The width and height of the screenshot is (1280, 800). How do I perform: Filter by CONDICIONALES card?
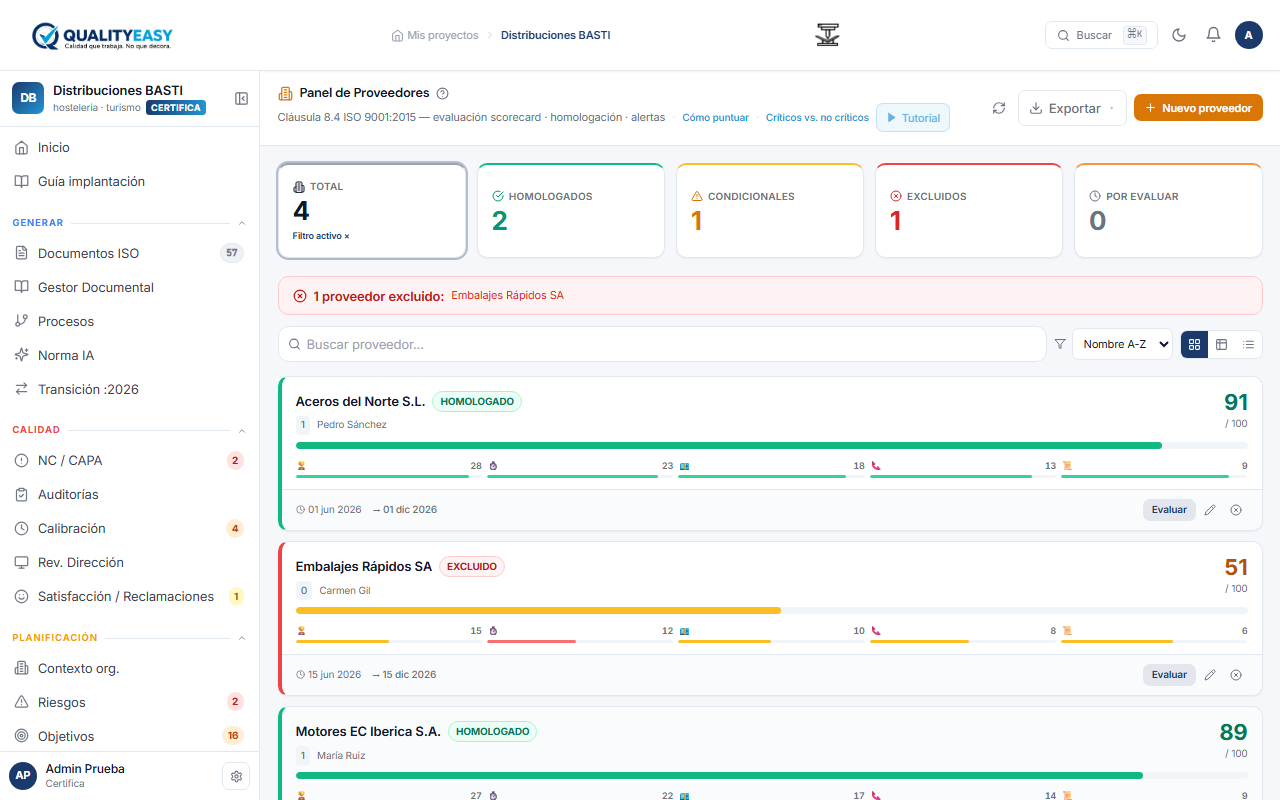[x=770, y=211]
